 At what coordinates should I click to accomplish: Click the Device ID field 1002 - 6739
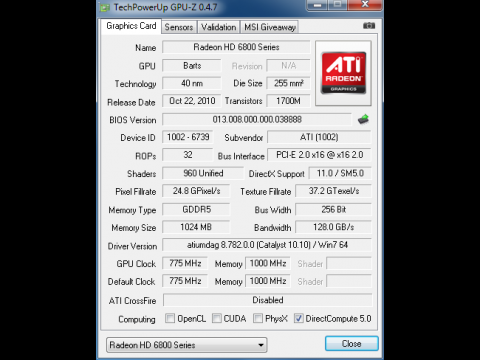188,137
